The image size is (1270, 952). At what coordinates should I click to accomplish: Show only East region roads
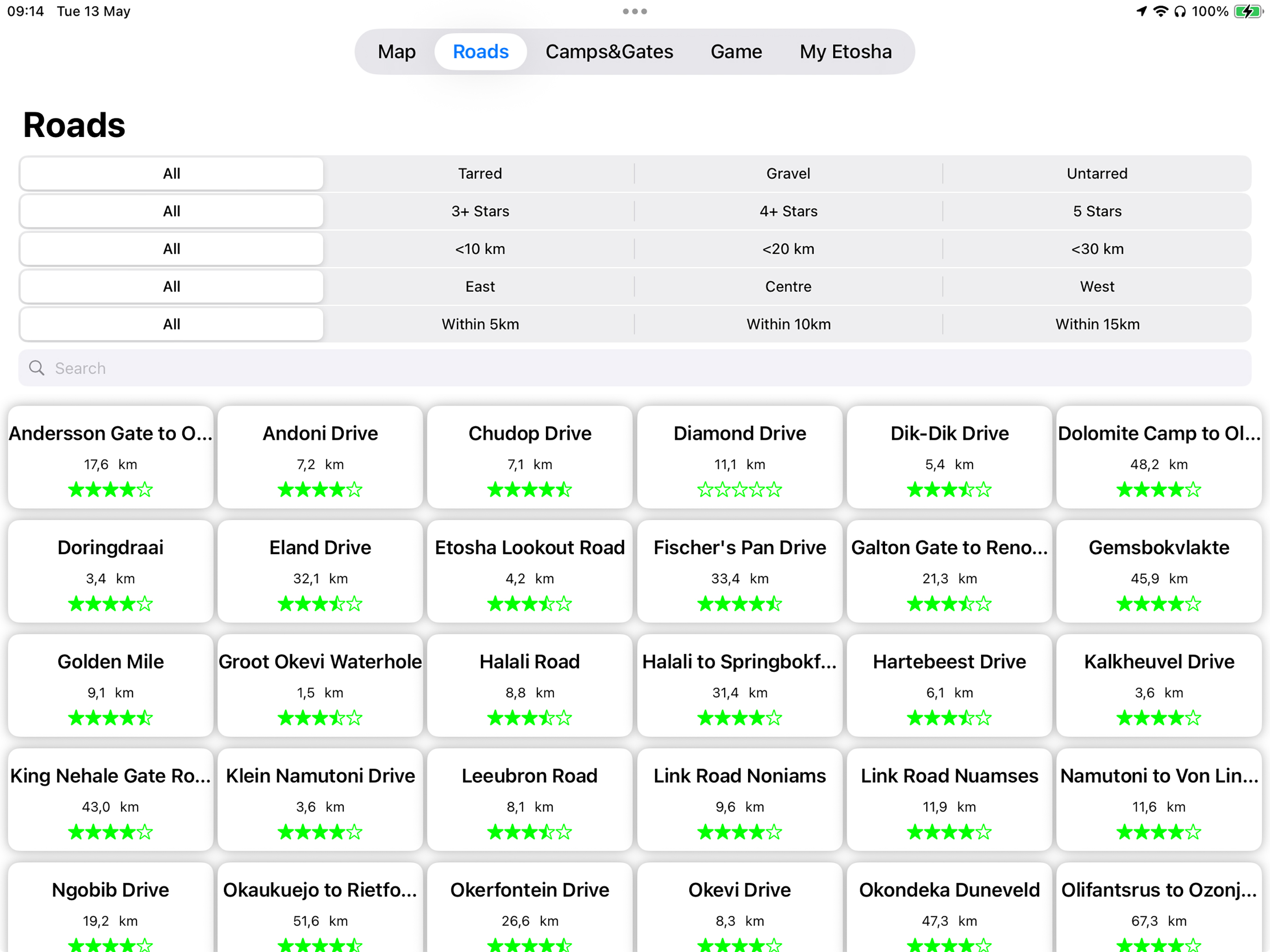click(480, 286)
